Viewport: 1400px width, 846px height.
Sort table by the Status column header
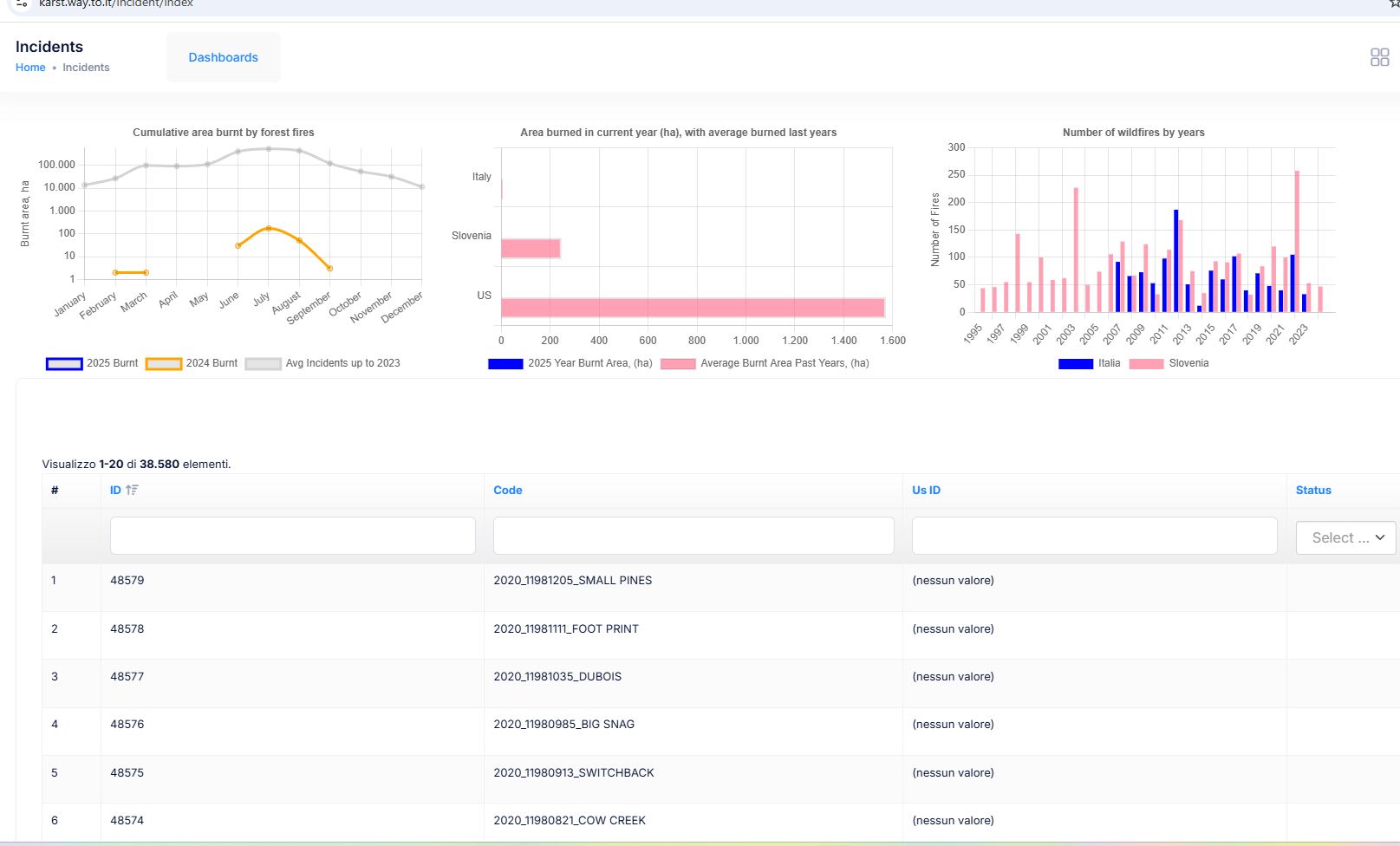[x=1313, y=490]
